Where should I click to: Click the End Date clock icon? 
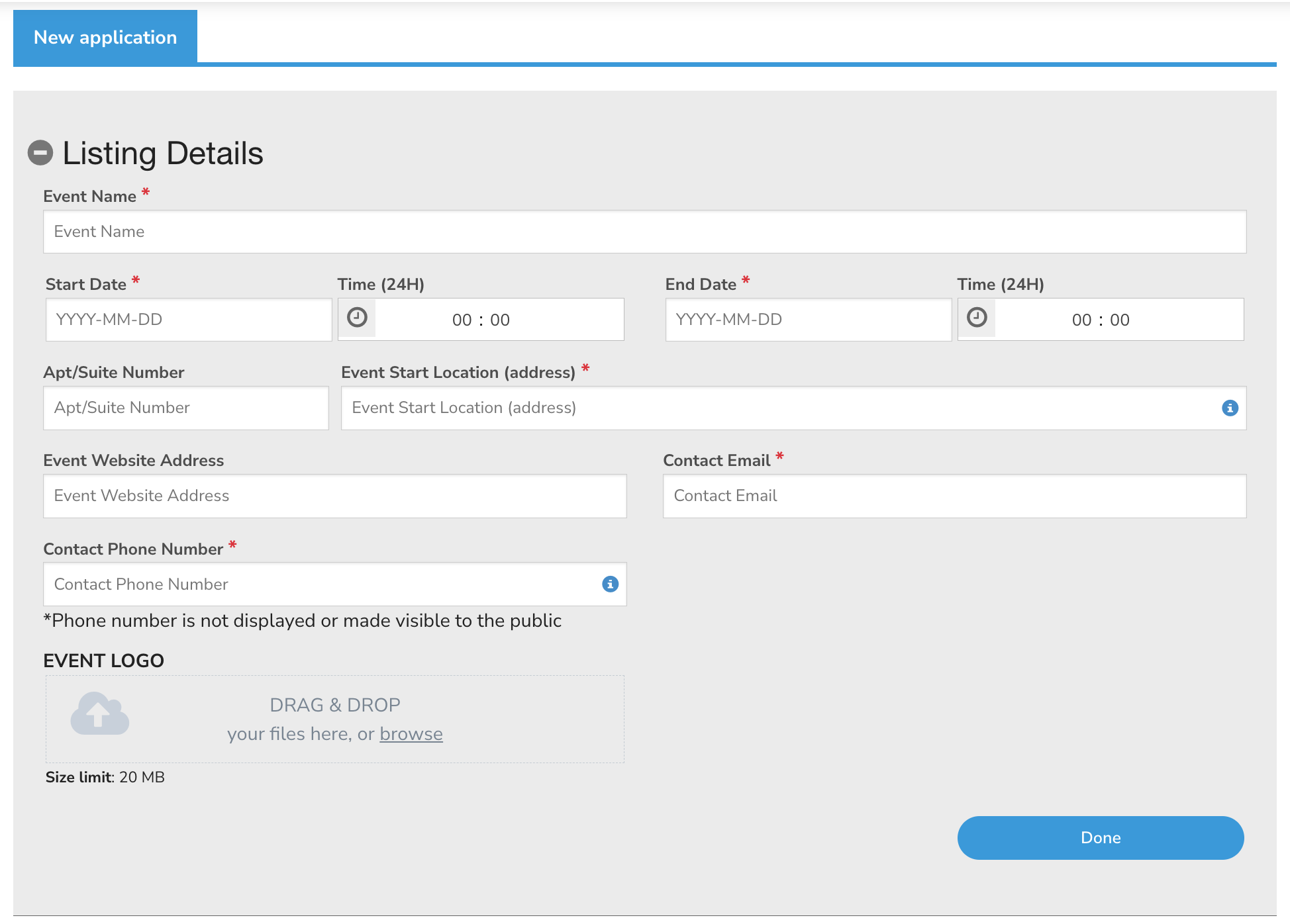point(977,318)
